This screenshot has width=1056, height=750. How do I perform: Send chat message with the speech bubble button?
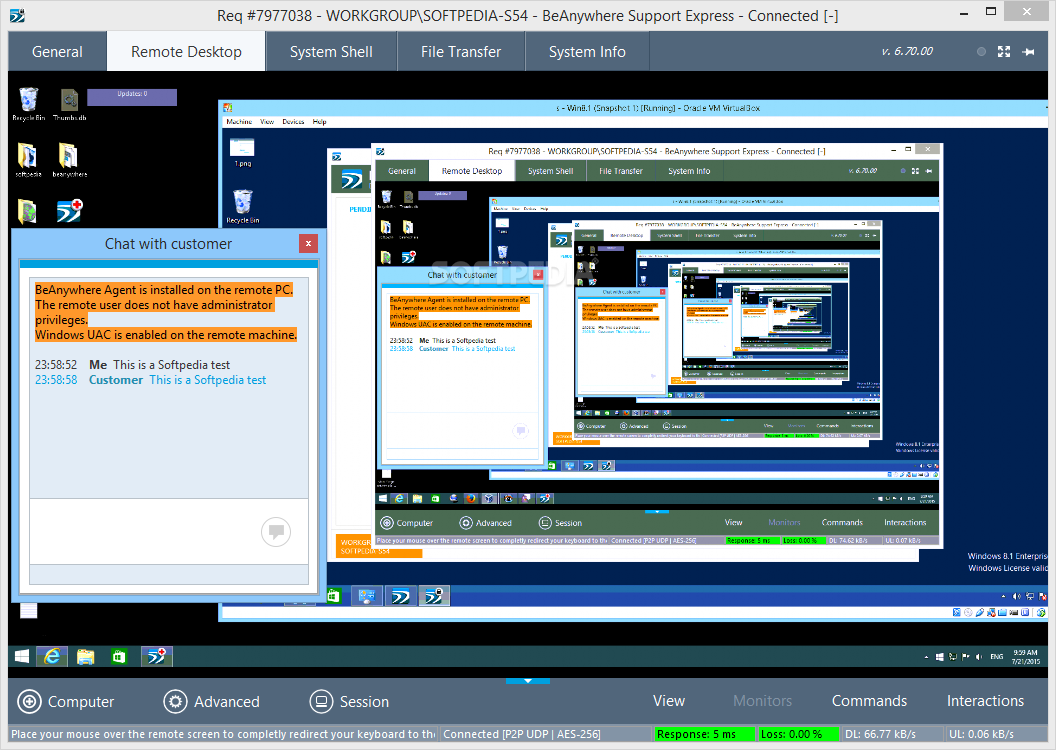pyautogui.click(x=275, y=532)
